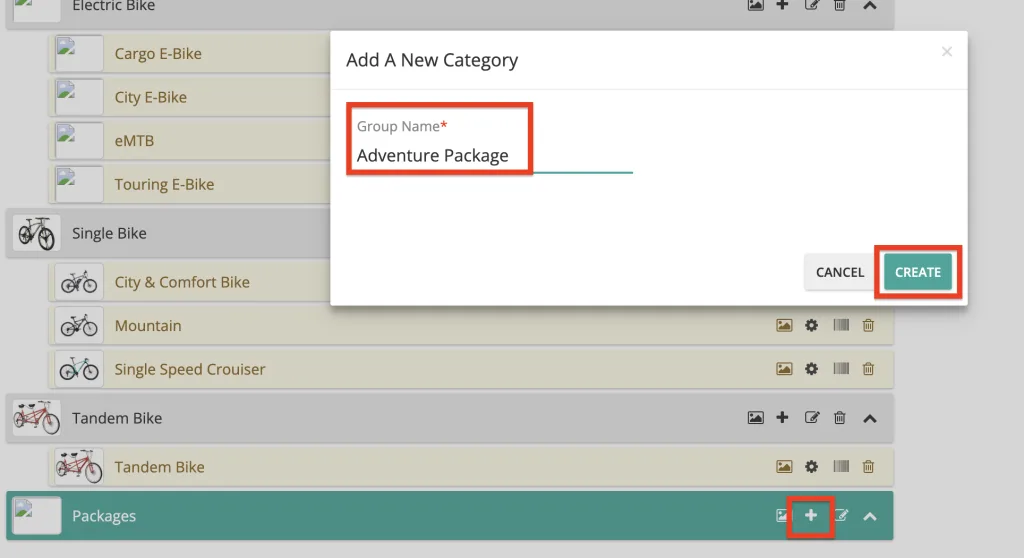Image resolution: width=1024 pixels, height=558 pixels.
Task: Collapse the Packages category chevron
Action: (x=870, y=516)
